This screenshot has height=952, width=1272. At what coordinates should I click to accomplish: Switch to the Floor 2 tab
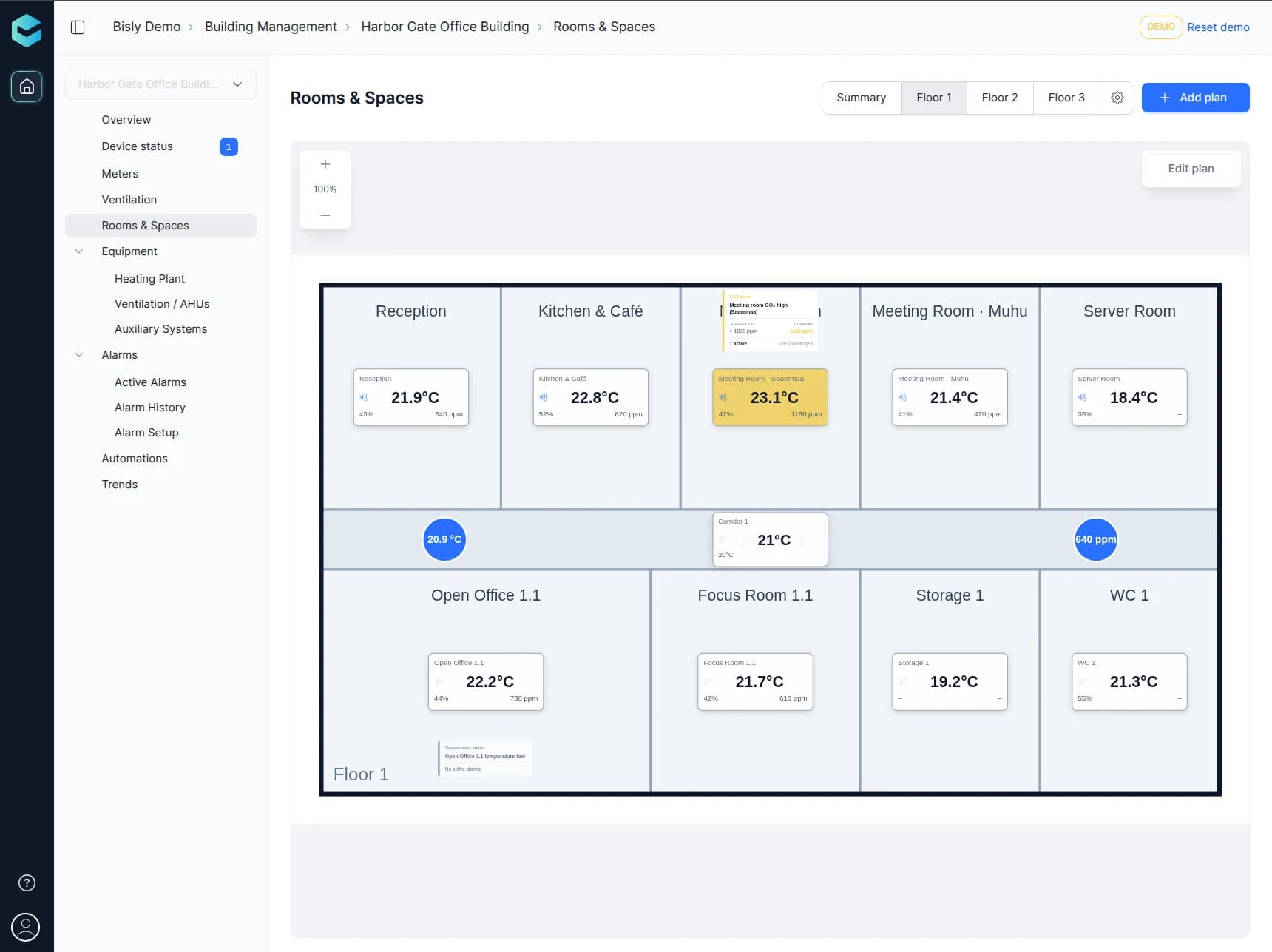(x=1000, y=98)
